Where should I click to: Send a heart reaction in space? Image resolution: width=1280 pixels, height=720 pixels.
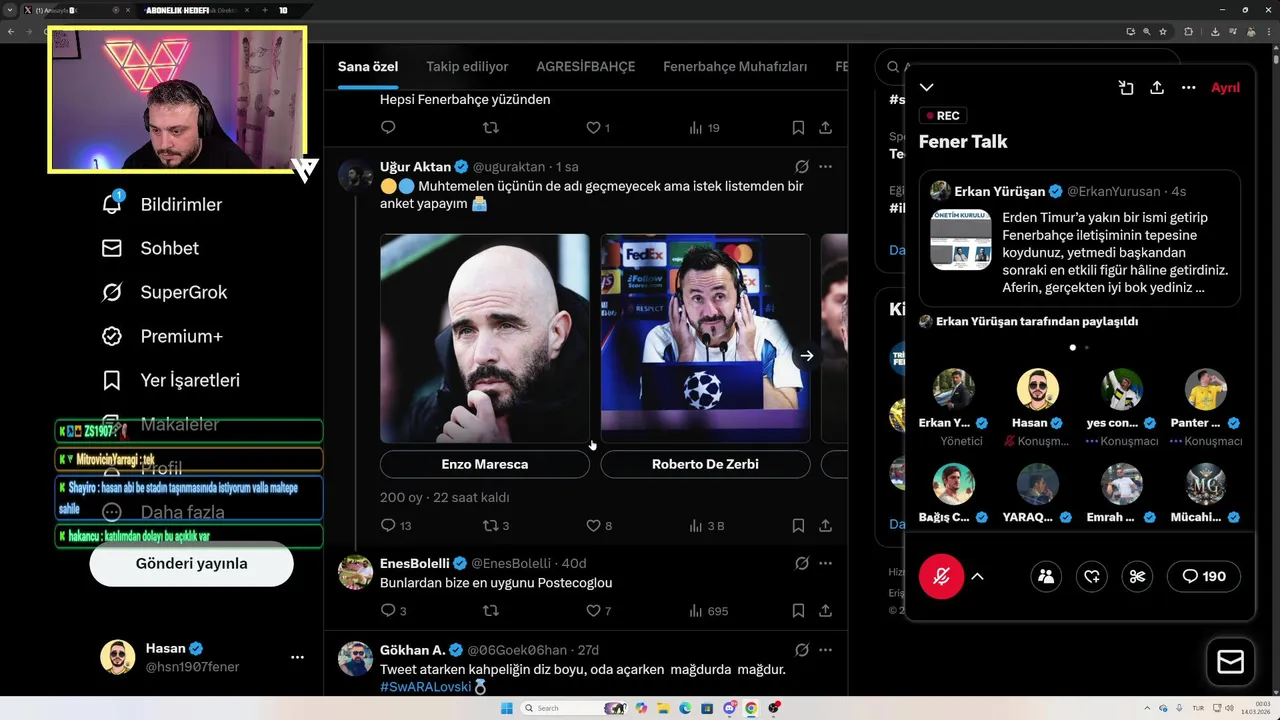pyautogui.click(x=1092, y=576)
